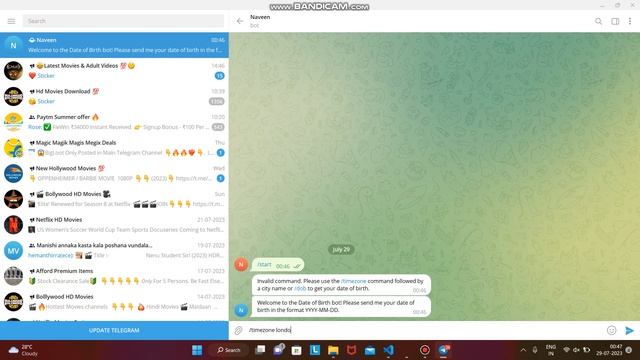640x360 pixels.
Task: Open Netflix HD Movies channel
Action: (x=114, y=225)
